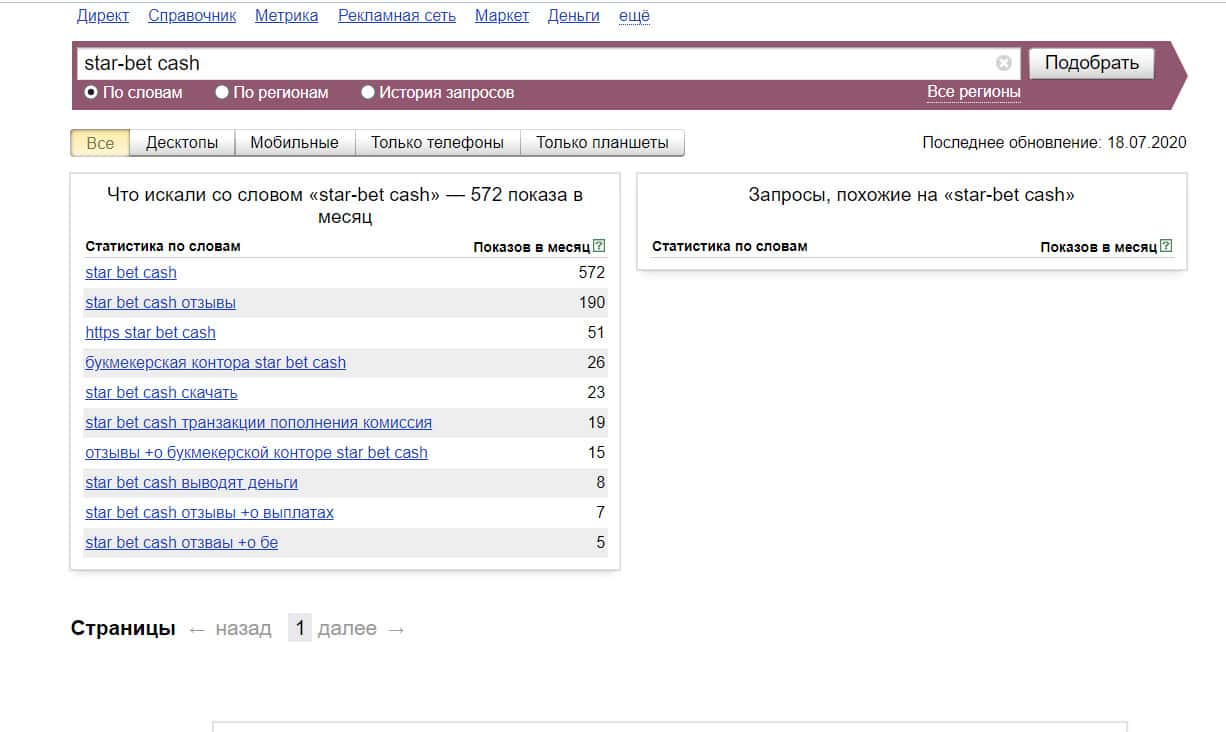Go to the 'Директ' top navigation link

pyautogui.click(x=103, y=16)
